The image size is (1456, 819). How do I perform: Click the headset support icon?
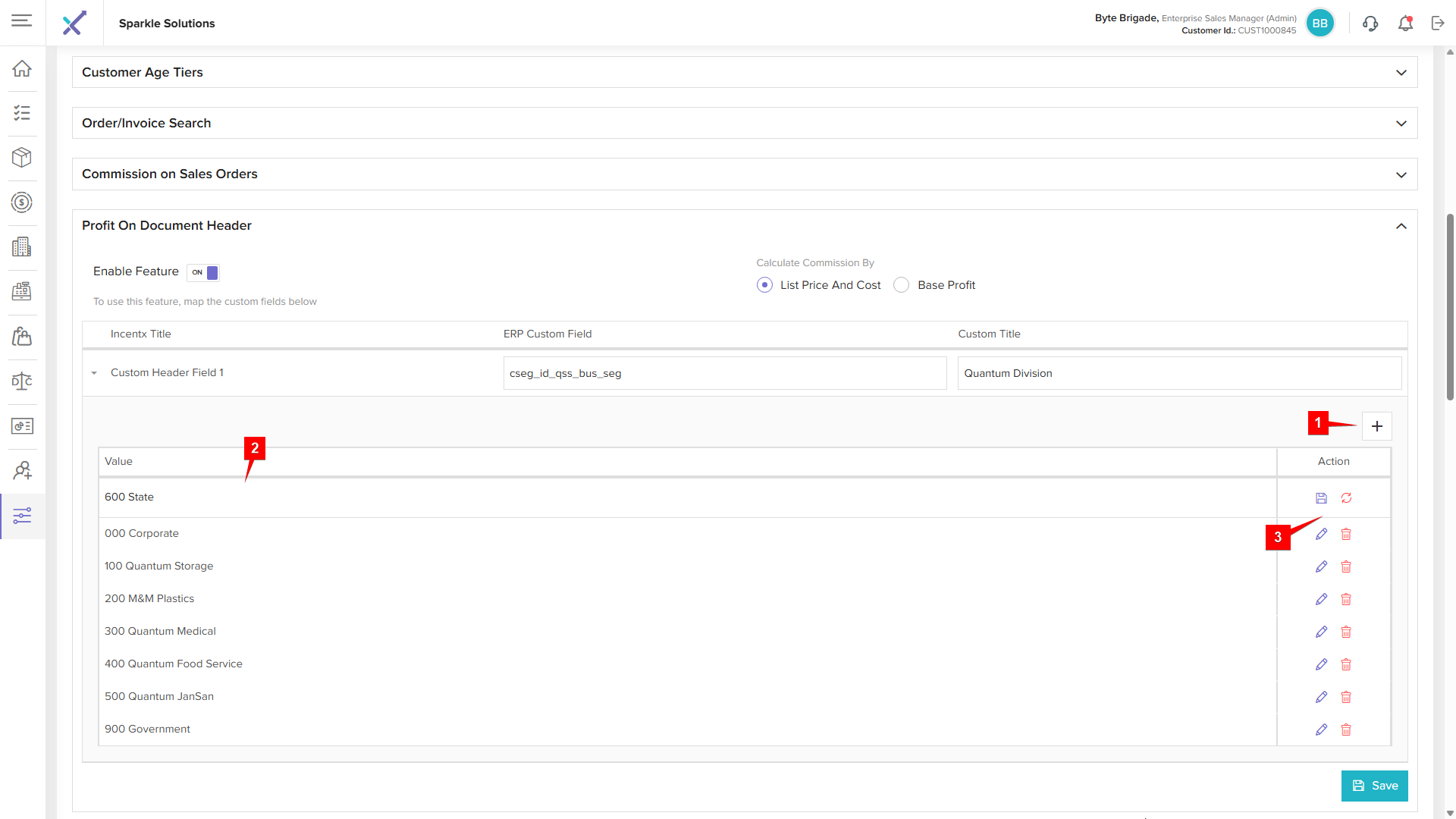point(1370,24)
